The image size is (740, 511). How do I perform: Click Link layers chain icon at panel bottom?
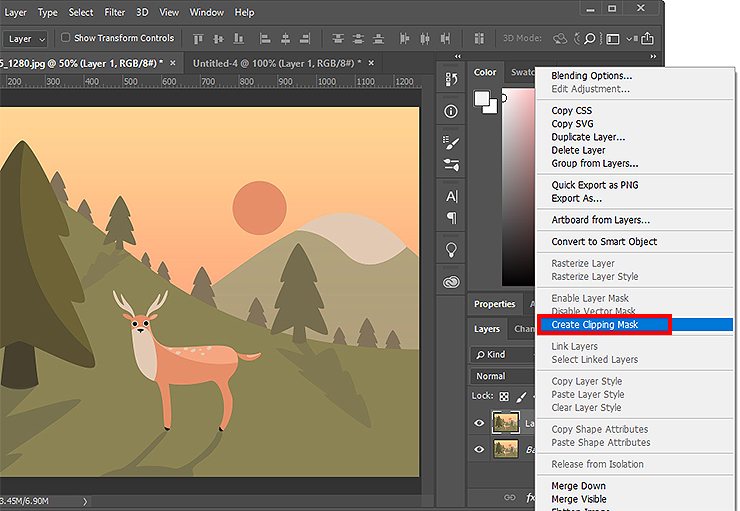pos(510,497)
